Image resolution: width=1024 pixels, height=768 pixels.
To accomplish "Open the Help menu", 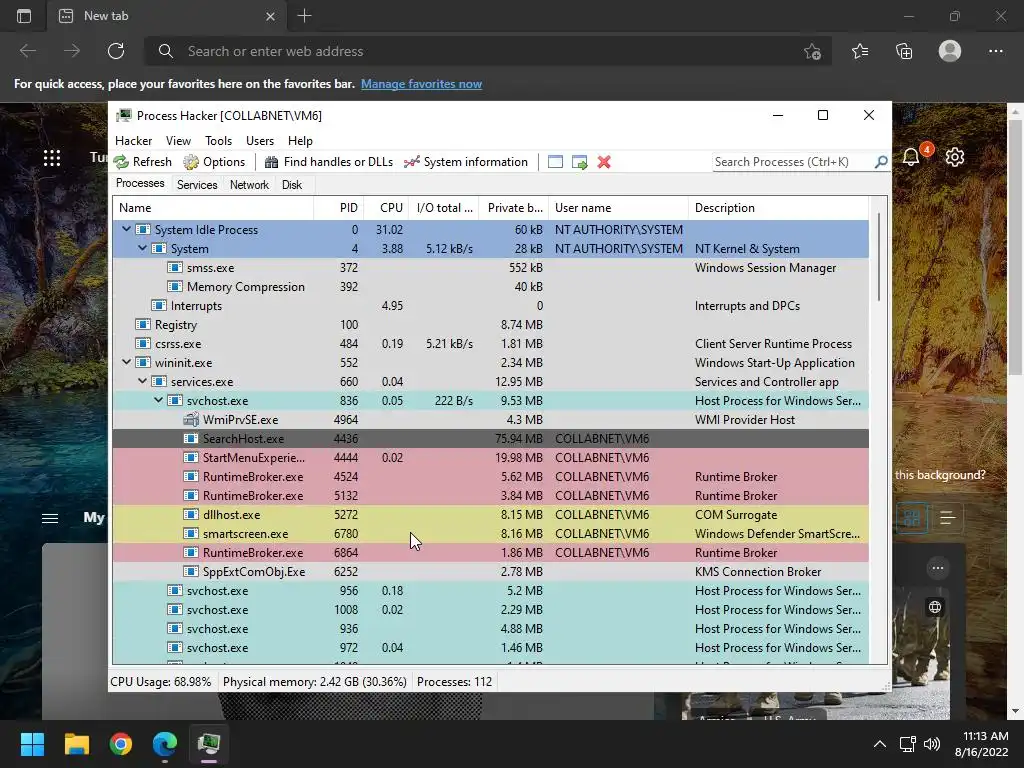I will click(300, 140).
